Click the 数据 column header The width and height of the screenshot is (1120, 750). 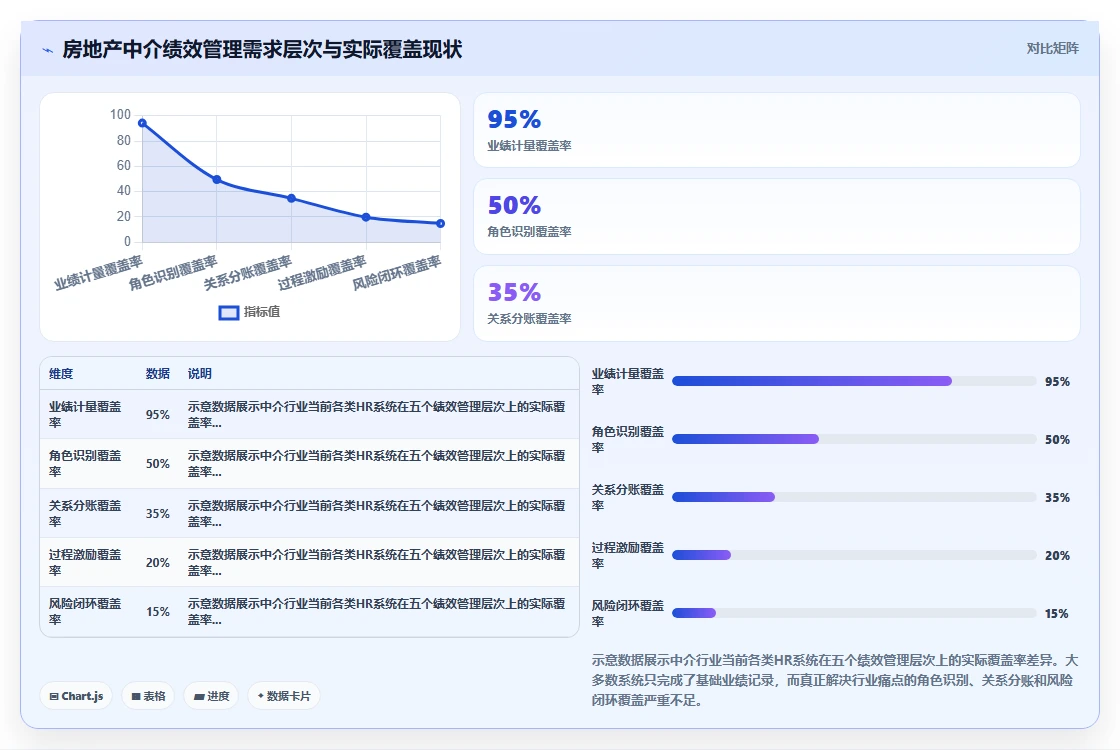click(x=158, y=374)
